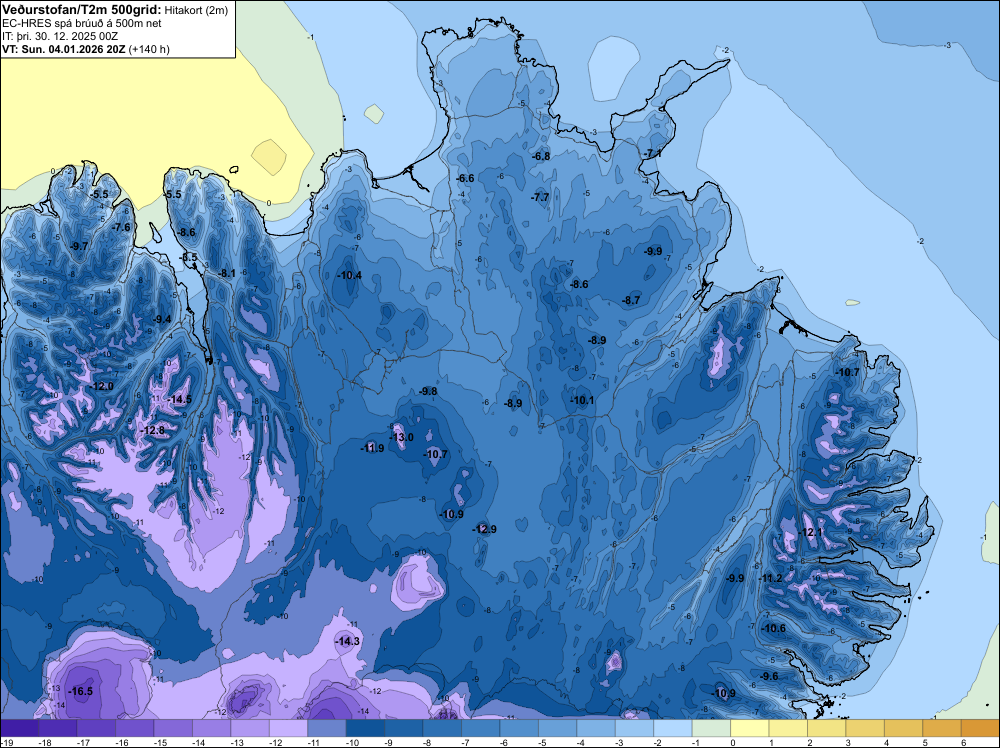Select the -10.4 temperature label
This screenshot has height=748, width=1000.
click(x=349, y=275)
